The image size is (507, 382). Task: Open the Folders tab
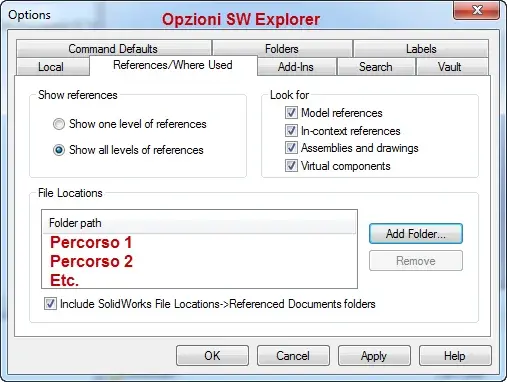(x=282, y=49)
